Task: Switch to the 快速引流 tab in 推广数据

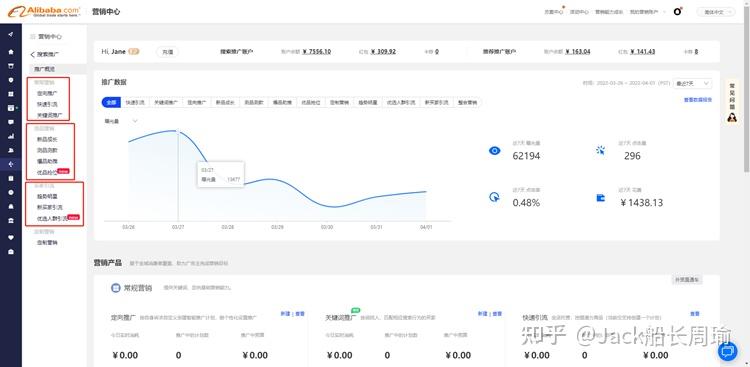Action: 135,102
